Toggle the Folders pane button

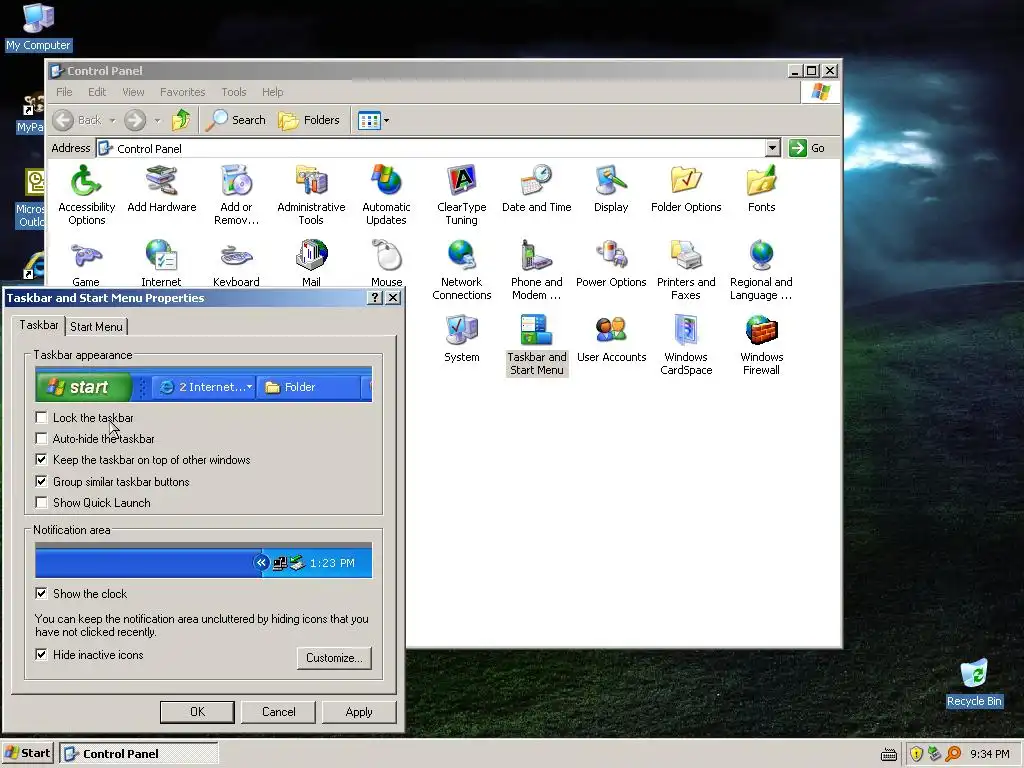[309, 120]
